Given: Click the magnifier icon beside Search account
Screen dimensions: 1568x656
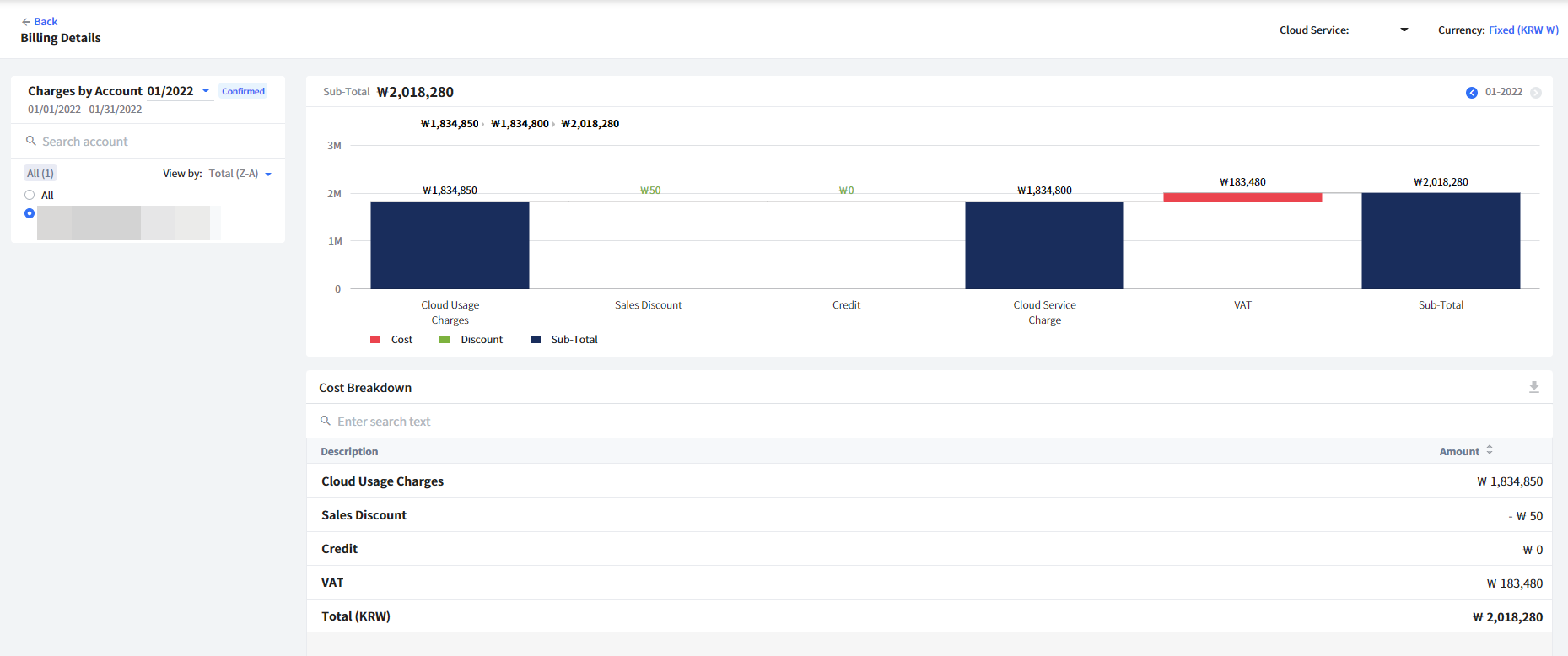Looking at the screenshot, I should [x=31, y=141].
